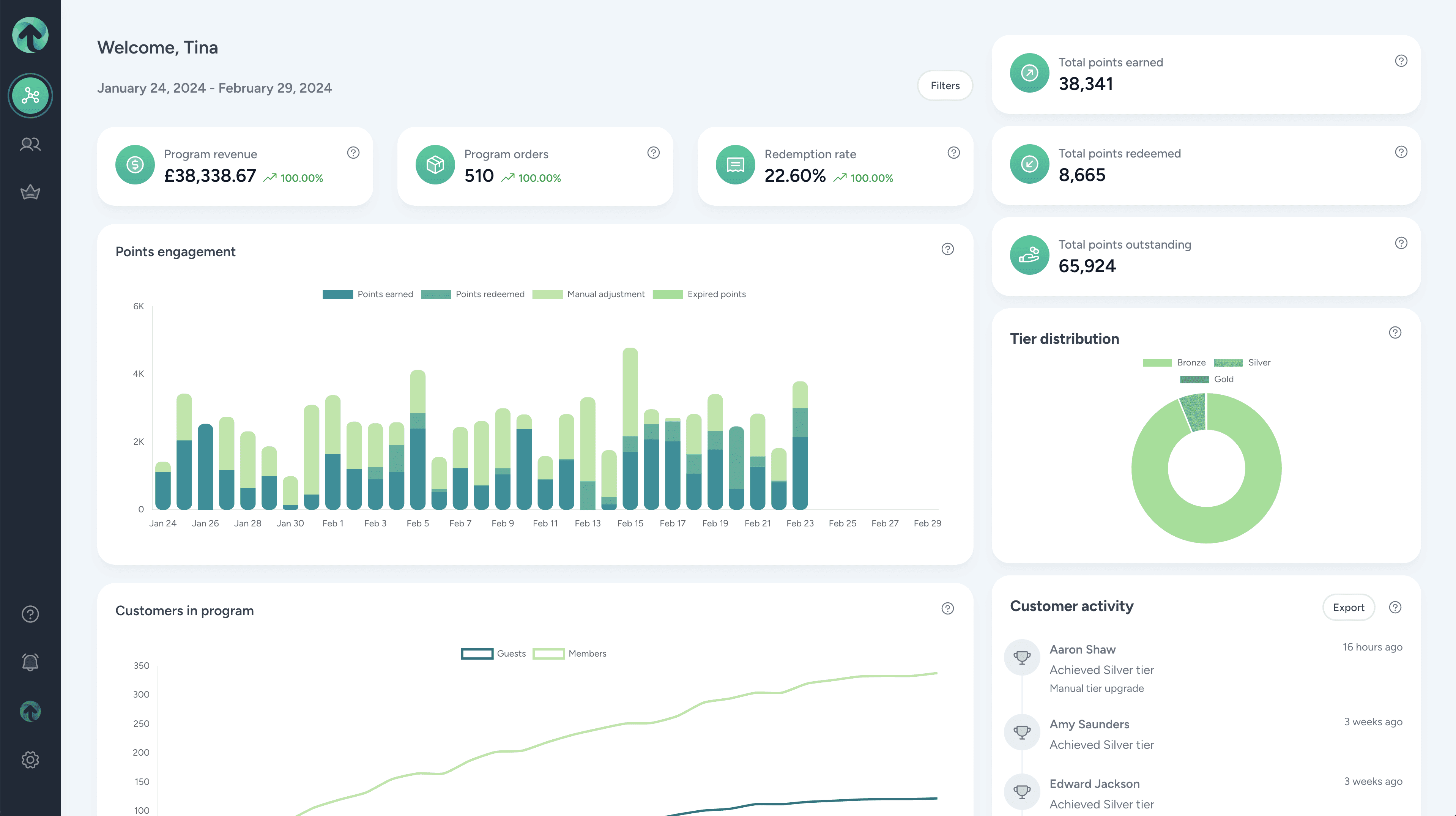
Task: Toggle Guests line in legend
Action: pos(493,654)
